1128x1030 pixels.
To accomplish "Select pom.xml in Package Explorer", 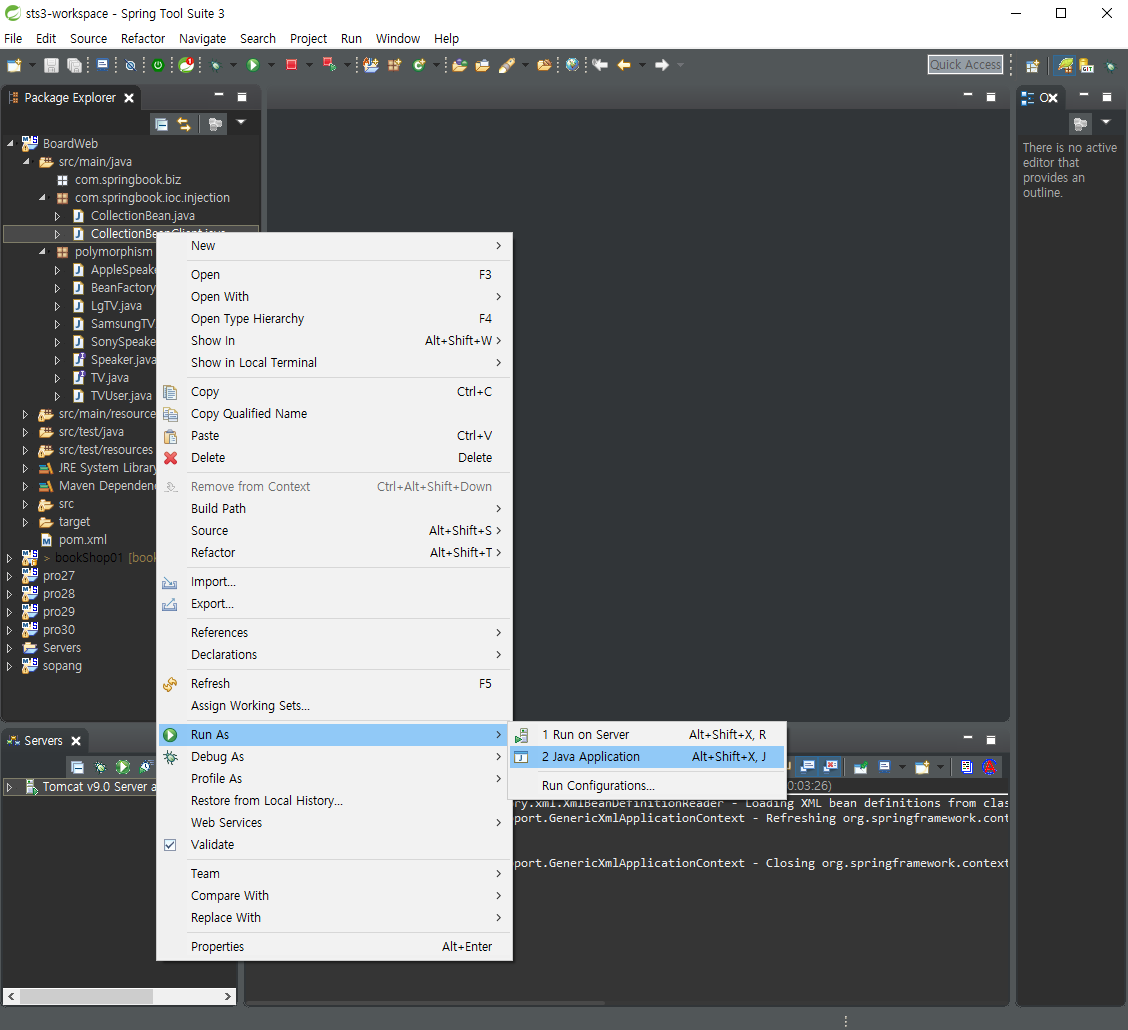I will click(82, 539).
